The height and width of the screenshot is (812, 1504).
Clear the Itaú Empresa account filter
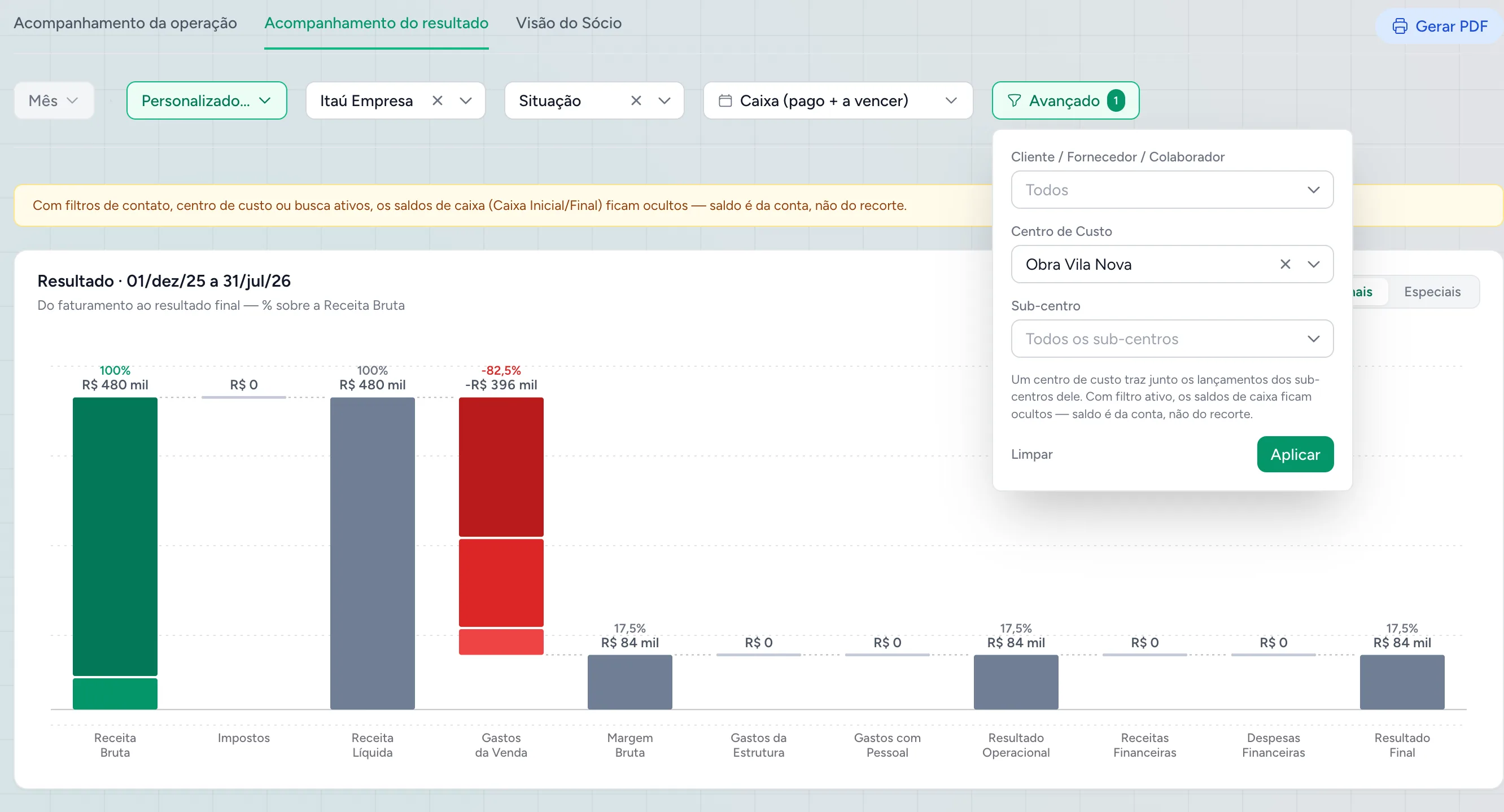438,100
